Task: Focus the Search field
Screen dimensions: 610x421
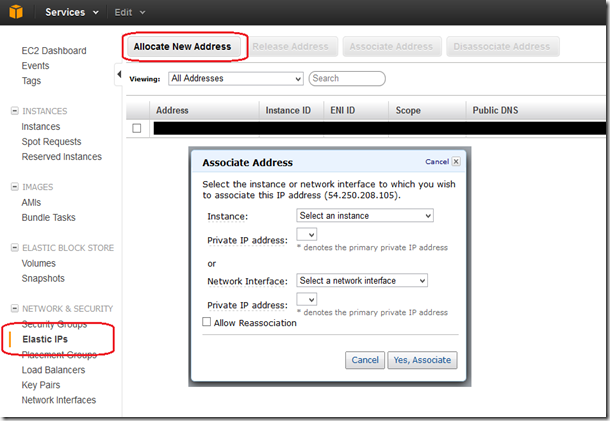Action: tap(347, 79)
